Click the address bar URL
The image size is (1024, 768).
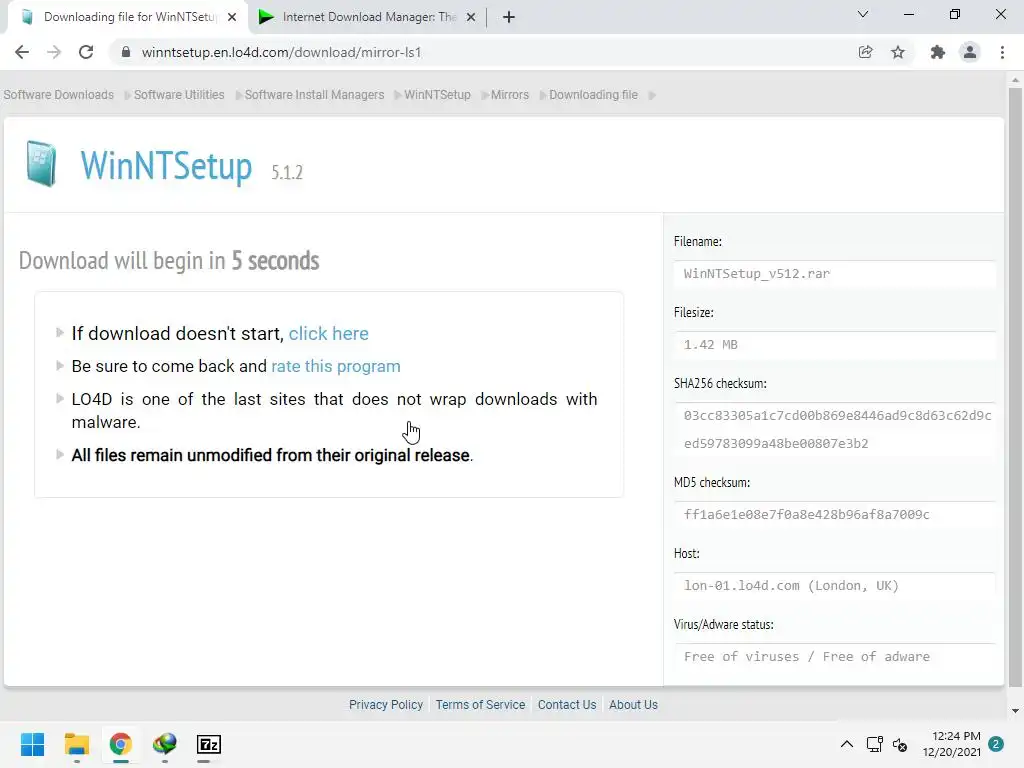(281, 52)
